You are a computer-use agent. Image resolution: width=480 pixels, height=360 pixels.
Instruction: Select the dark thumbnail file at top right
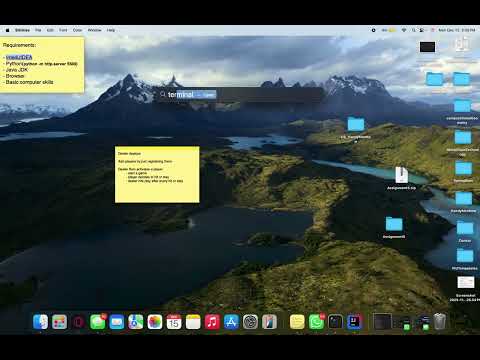coord(427,47)
